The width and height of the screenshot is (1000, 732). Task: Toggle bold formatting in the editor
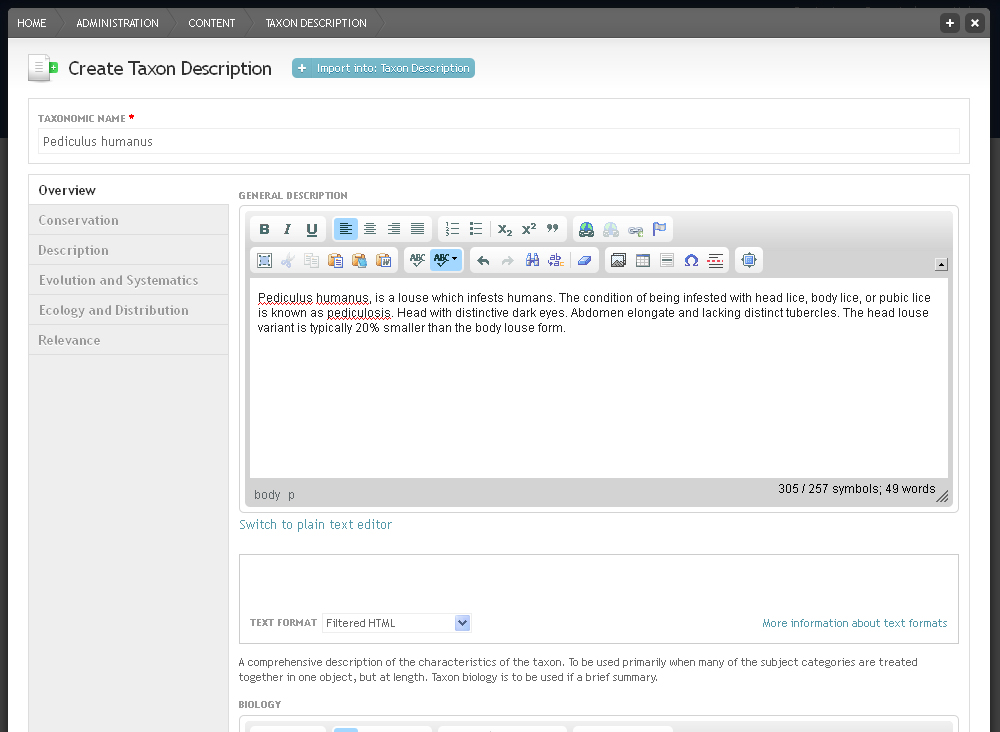264,229
